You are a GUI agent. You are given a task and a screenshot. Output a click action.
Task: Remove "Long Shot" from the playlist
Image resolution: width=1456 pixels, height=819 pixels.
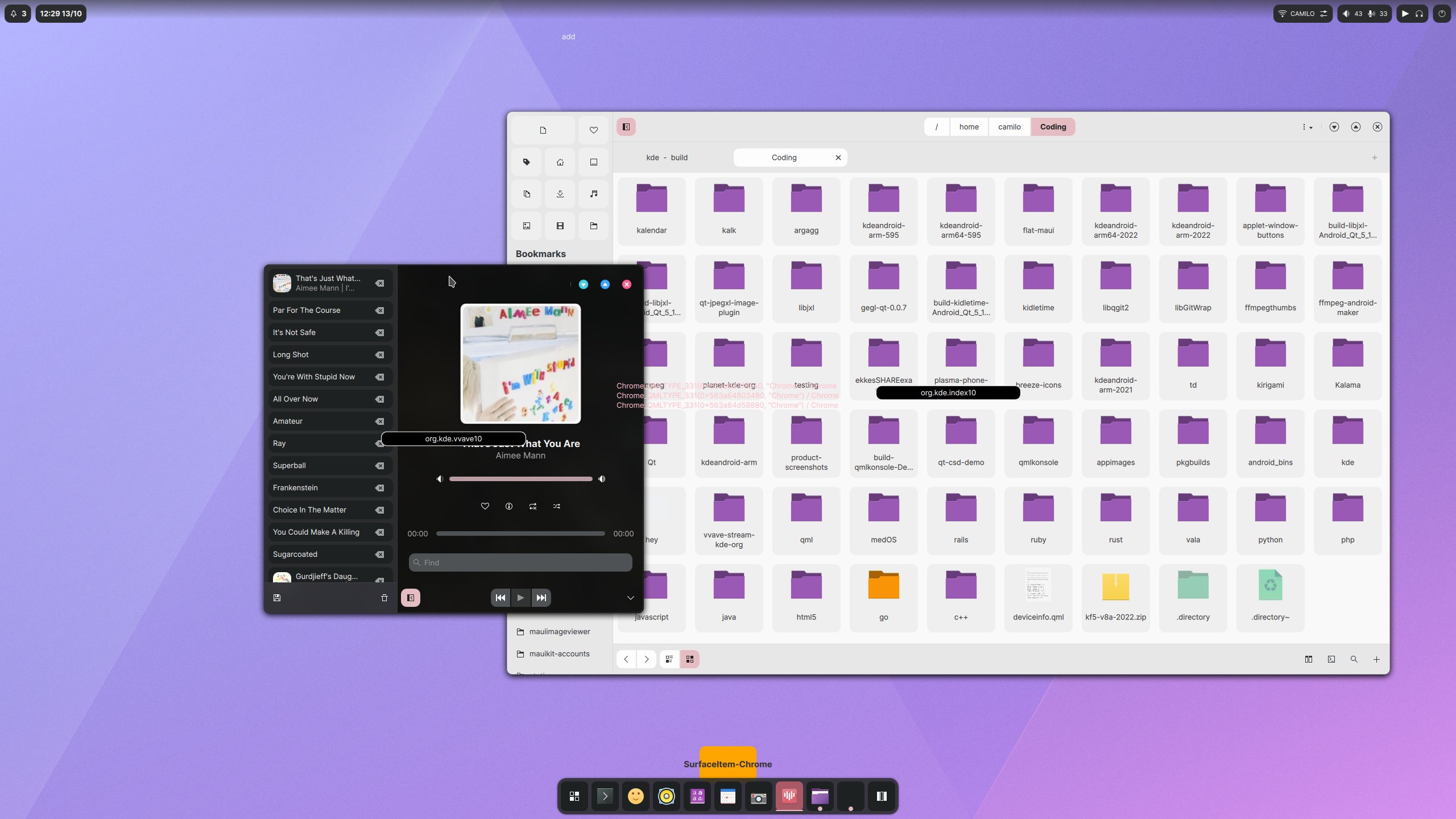380,355
